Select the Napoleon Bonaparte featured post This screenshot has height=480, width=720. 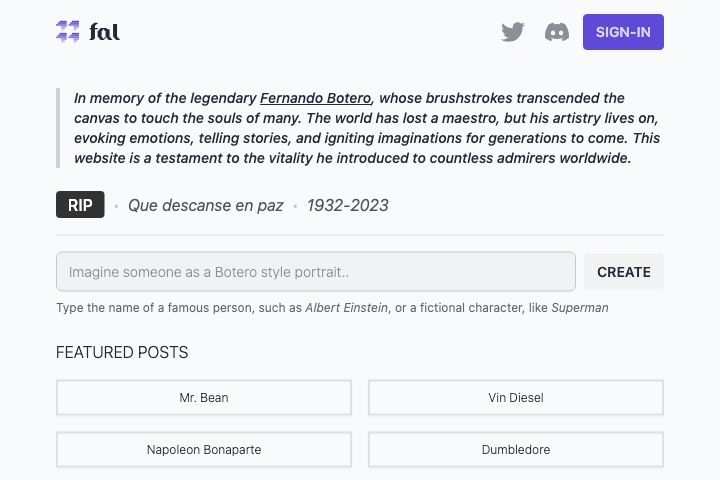(x=204, y=449)
